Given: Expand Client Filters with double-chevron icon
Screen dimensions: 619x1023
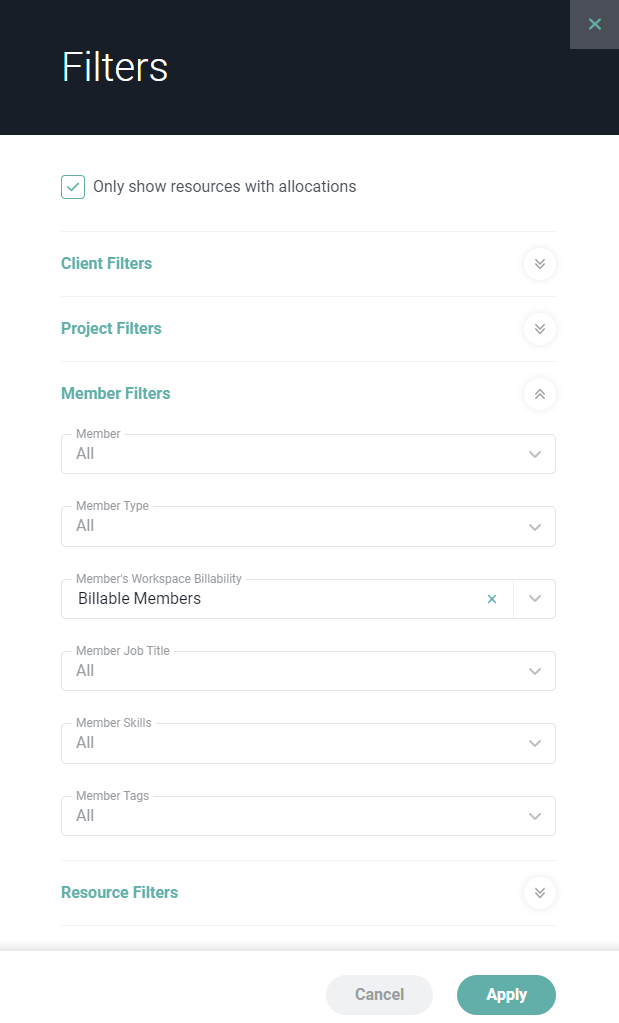Looking at the screenshot, I should 539,264.
